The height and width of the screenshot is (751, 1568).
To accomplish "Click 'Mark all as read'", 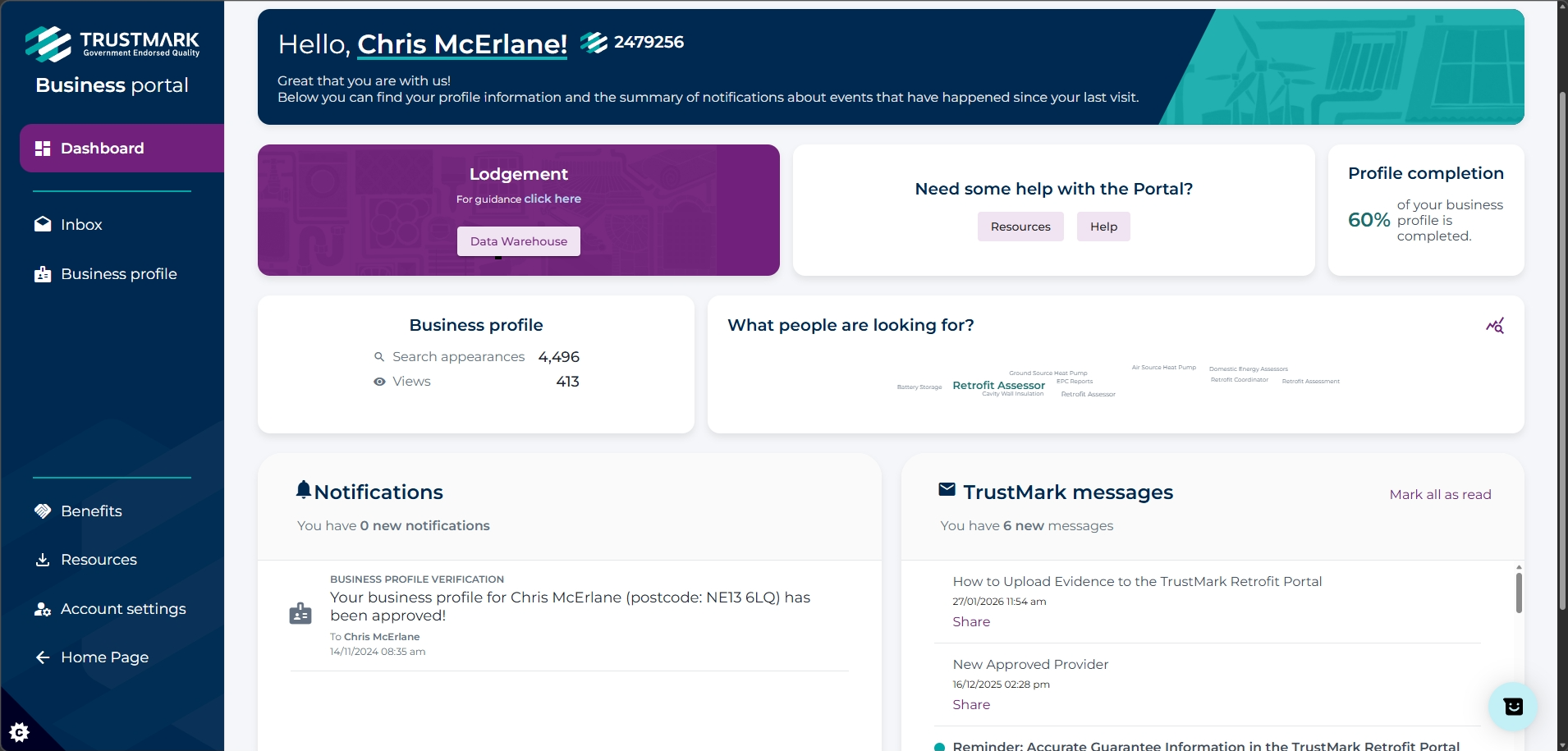I will tap(1440, 495).
